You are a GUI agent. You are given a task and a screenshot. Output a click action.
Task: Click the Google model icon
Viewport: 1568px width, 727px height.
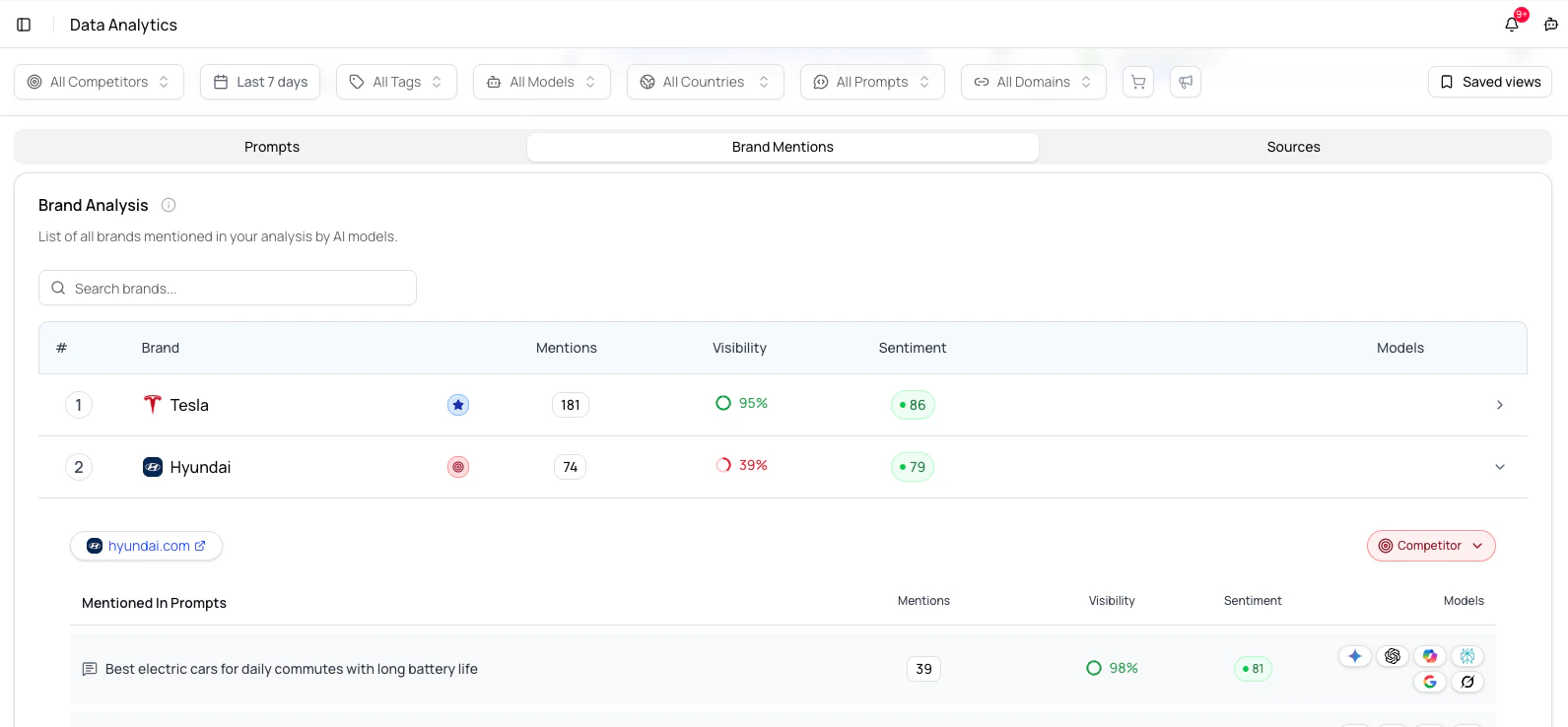pyautogui.click(x=1430, y=682)
